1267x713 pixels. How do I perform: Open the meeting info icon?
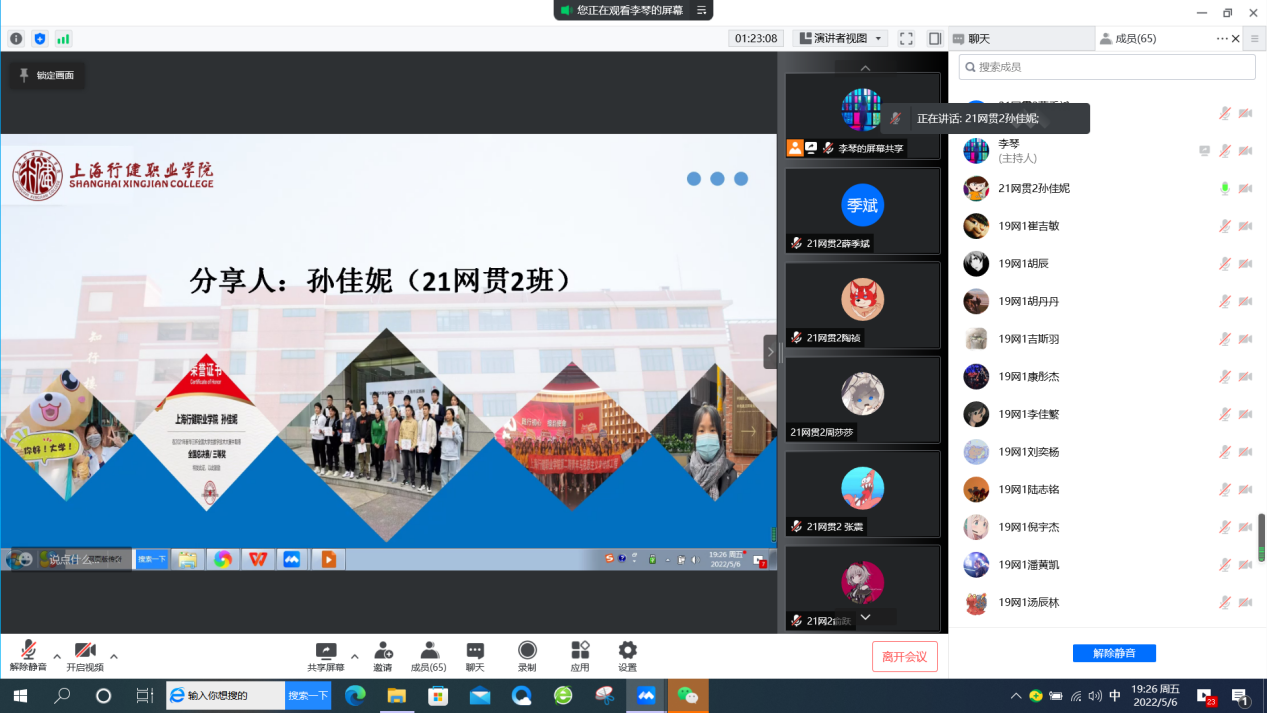pos(16,39)
